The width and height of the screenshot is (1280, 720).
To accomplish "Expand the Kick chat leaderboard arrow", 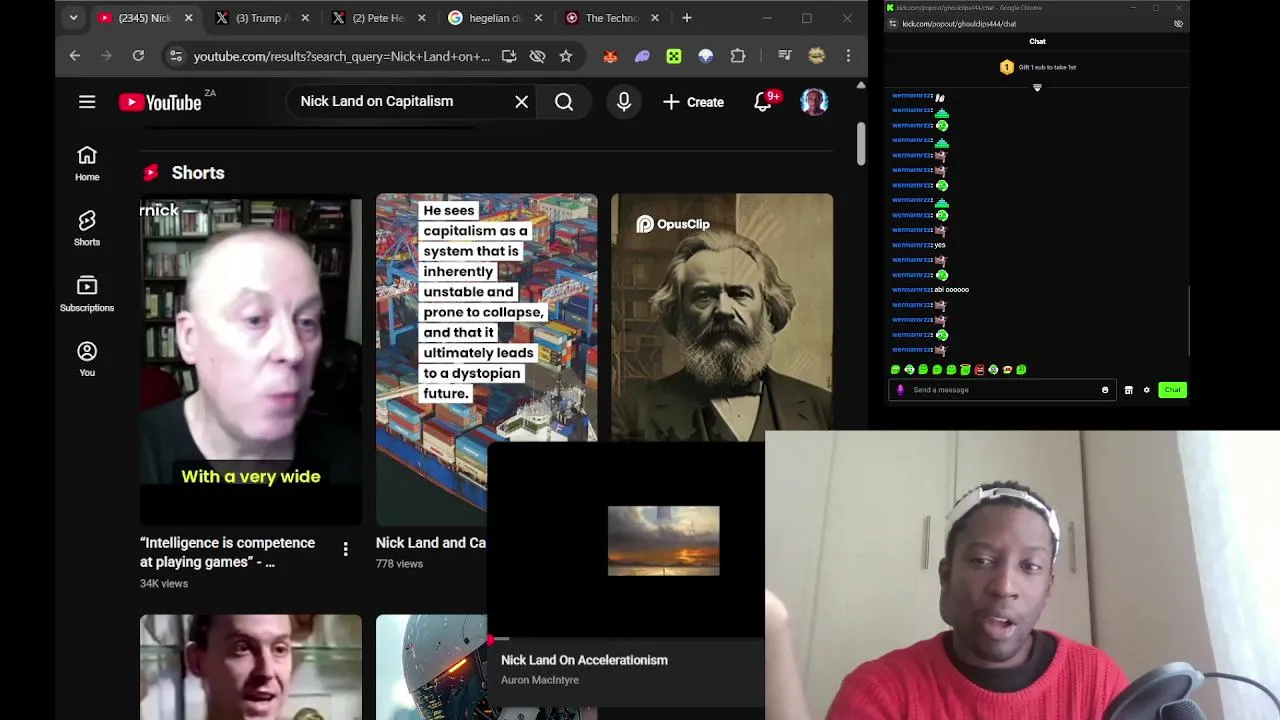I will (x=1037, y=88).
